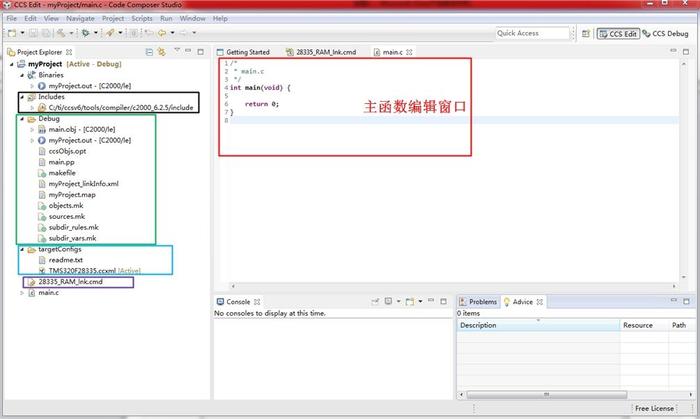700x419 pixels.
Task: Collapse the Debug folder node
Action: 22,119
